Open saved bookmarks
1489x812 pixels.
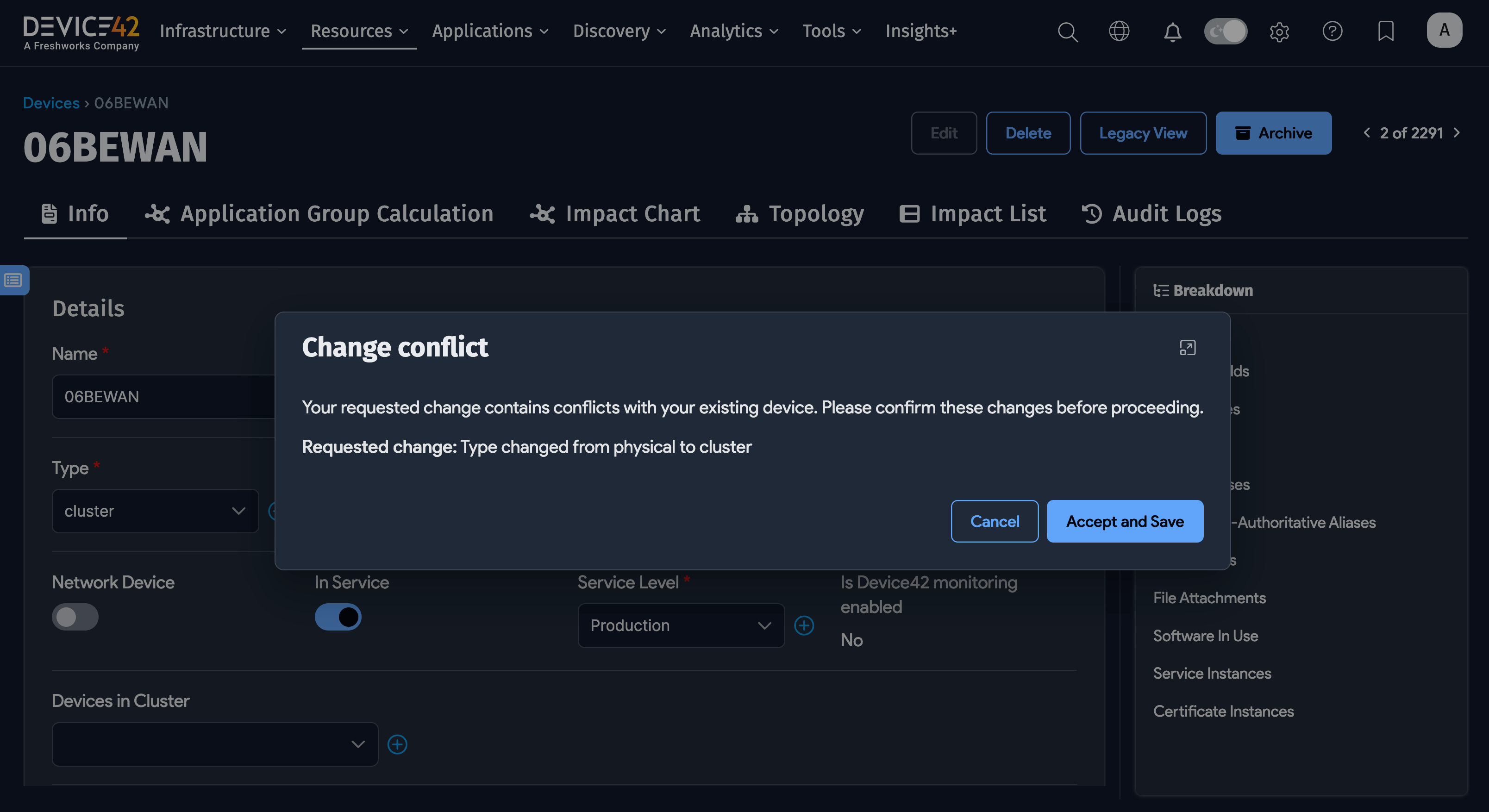pos(1386,32)
